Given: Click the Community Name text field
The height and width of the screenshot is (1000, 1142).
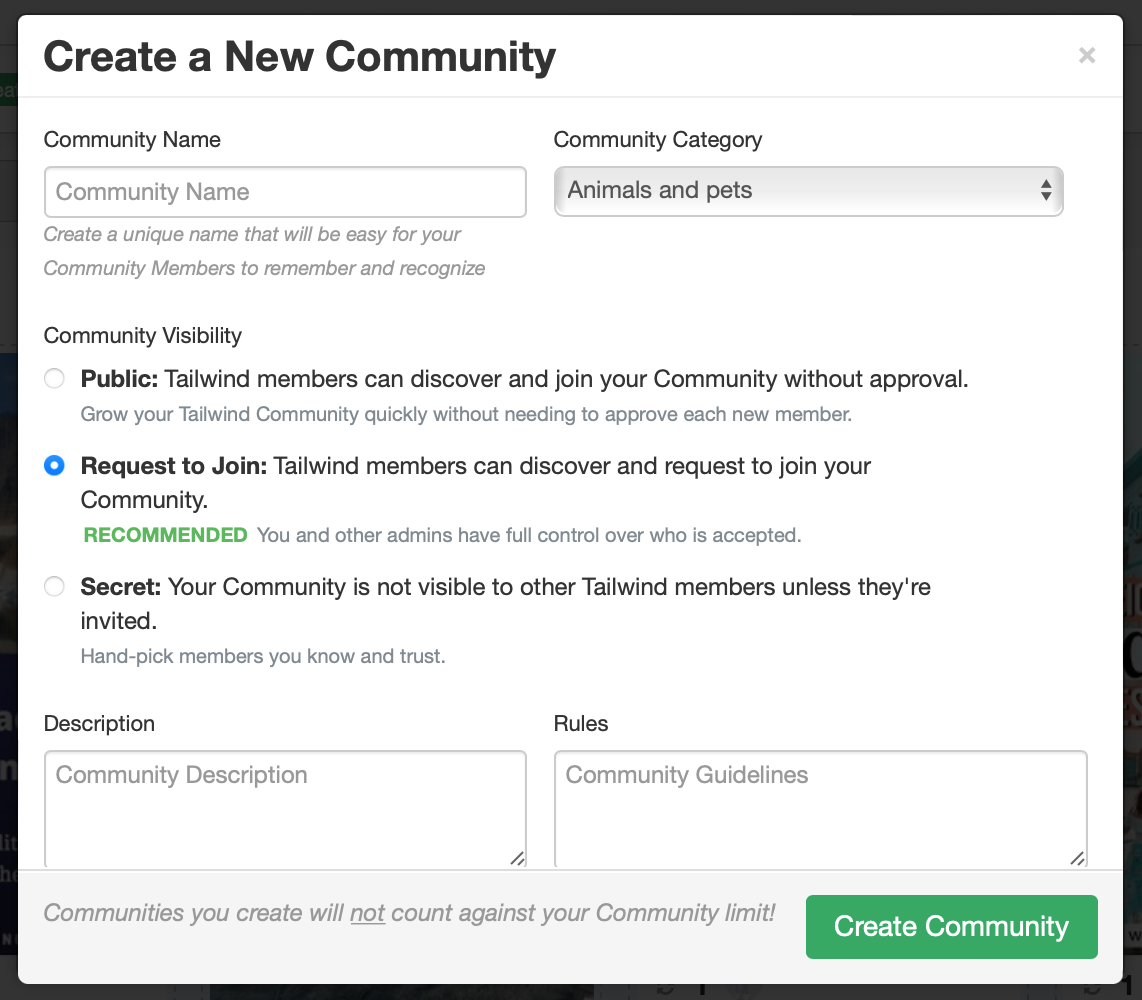Looking at the screenshot, I should click(285, 192).
